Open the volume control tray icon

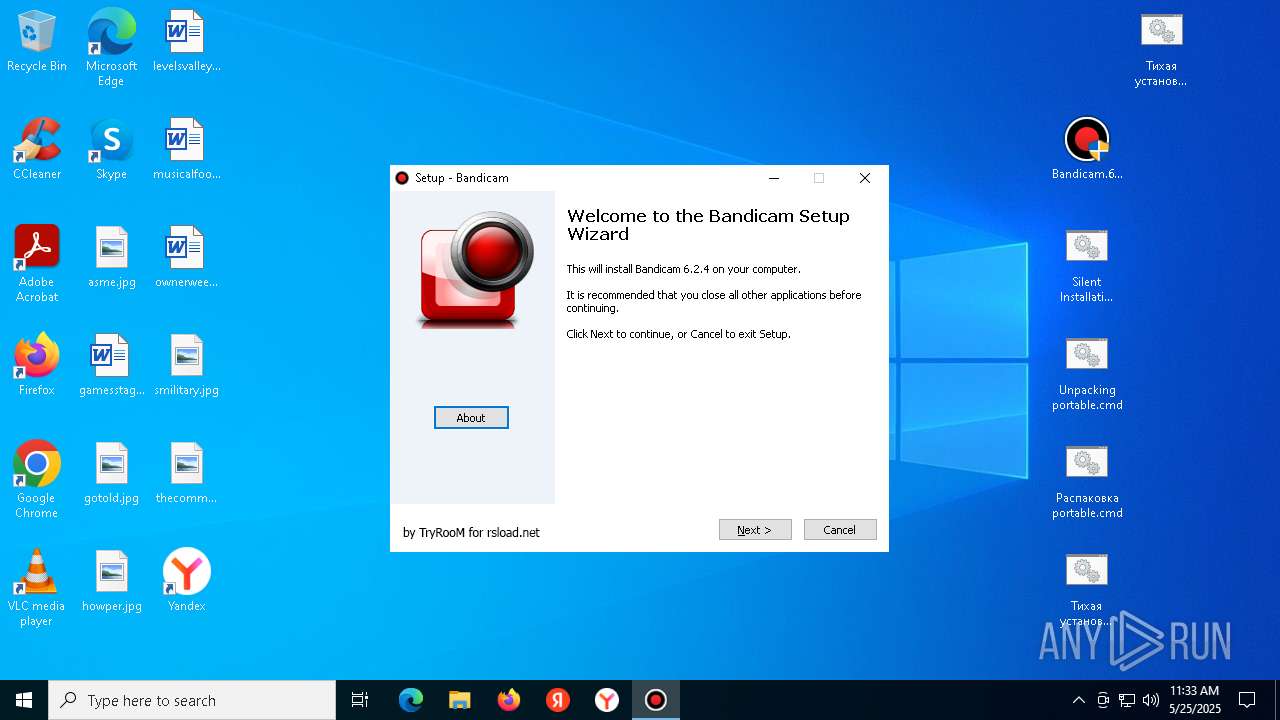(1151, 700)
